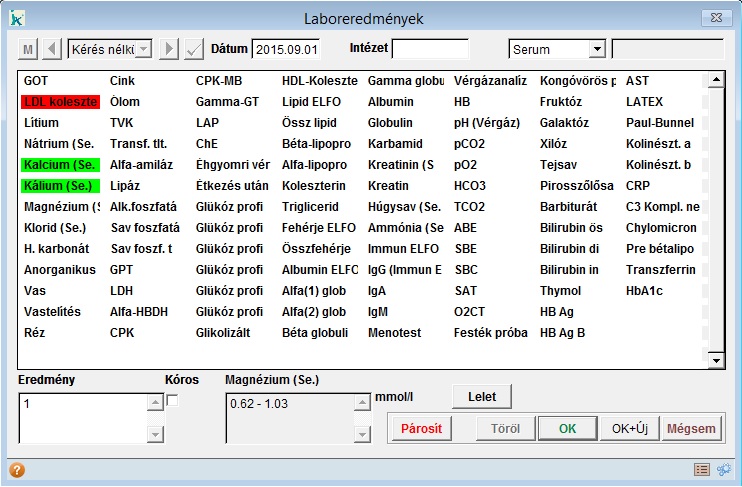Confirm with the green OK button
The height and width of the screenshot is (487, 742).
(567, 429)
